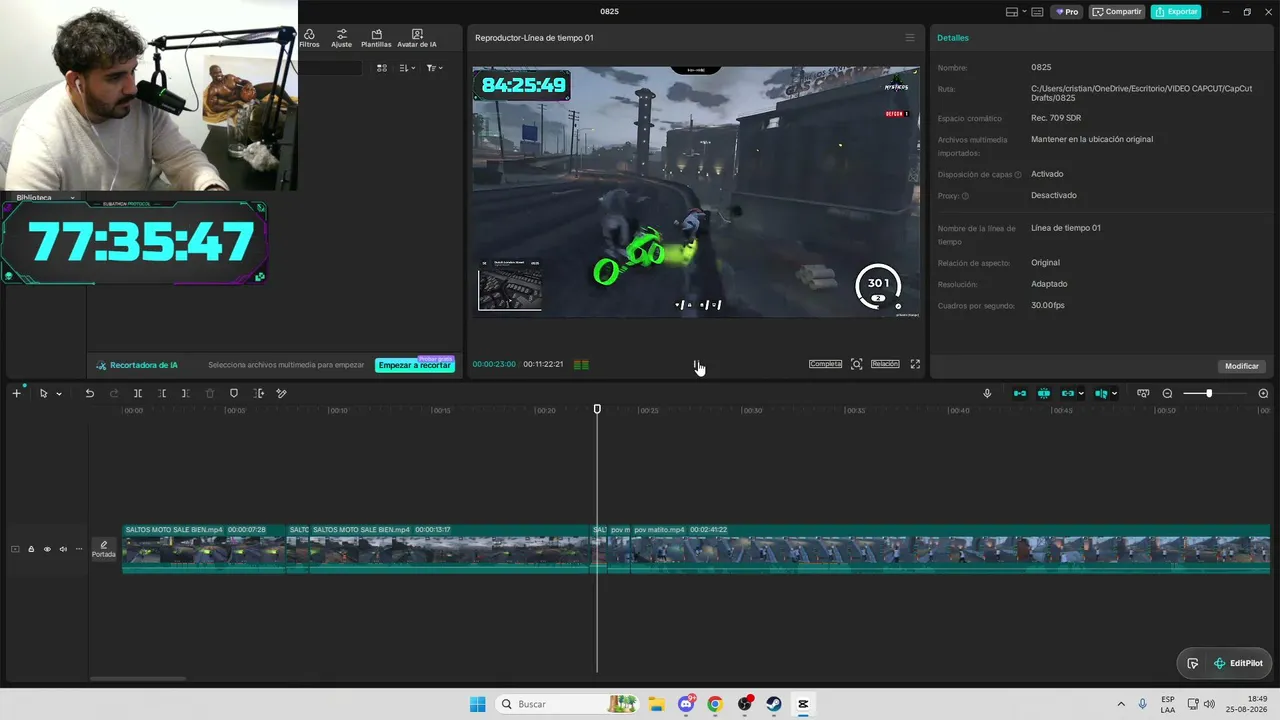Image resolution: width=1280 pixels, height=720 pixels.
Task: Delete left of playhead
Action: click(162, 393)
